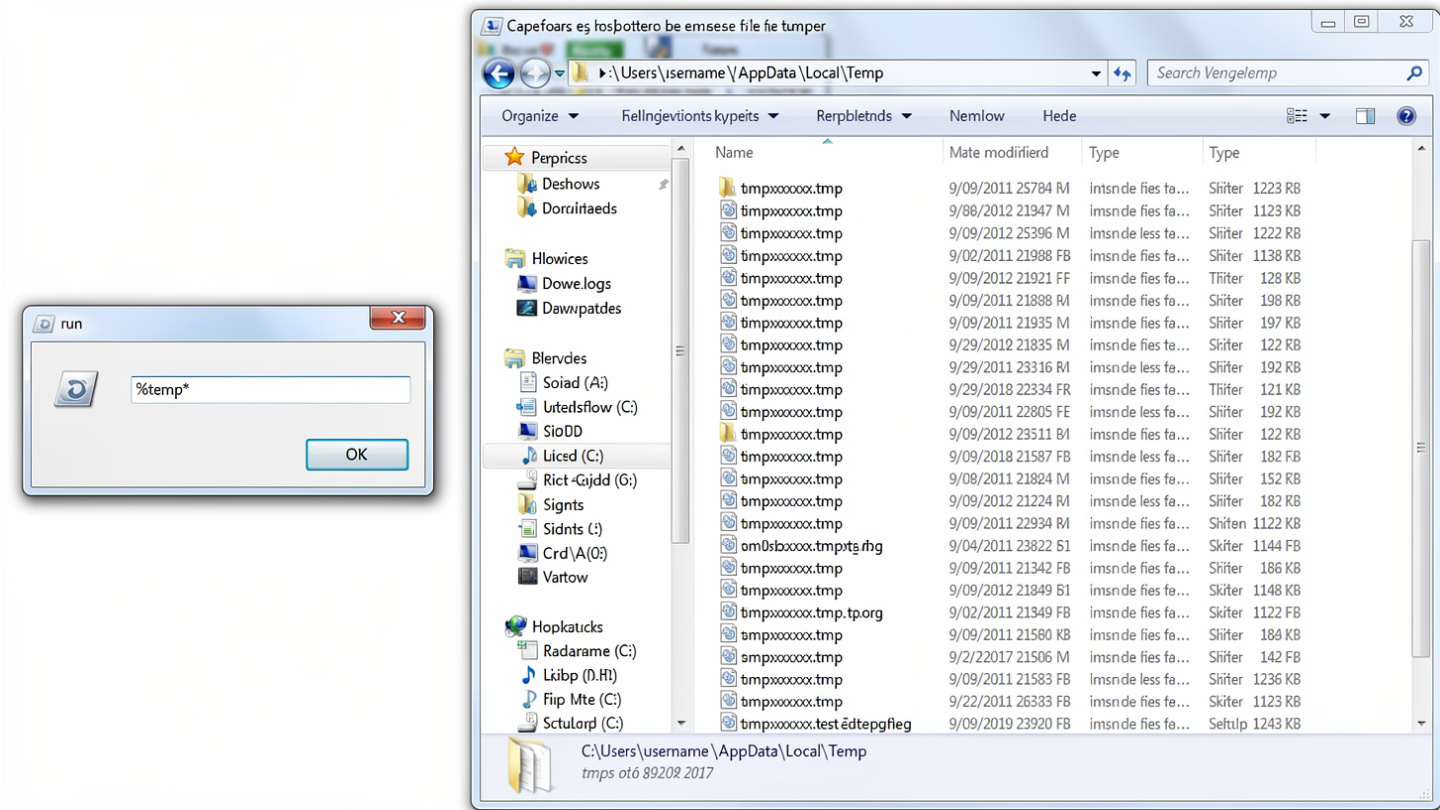Click the search magnifier icon
The height and width of the screenshot is (810, 1440).
pyautogui.click(x=1414, y=73)
